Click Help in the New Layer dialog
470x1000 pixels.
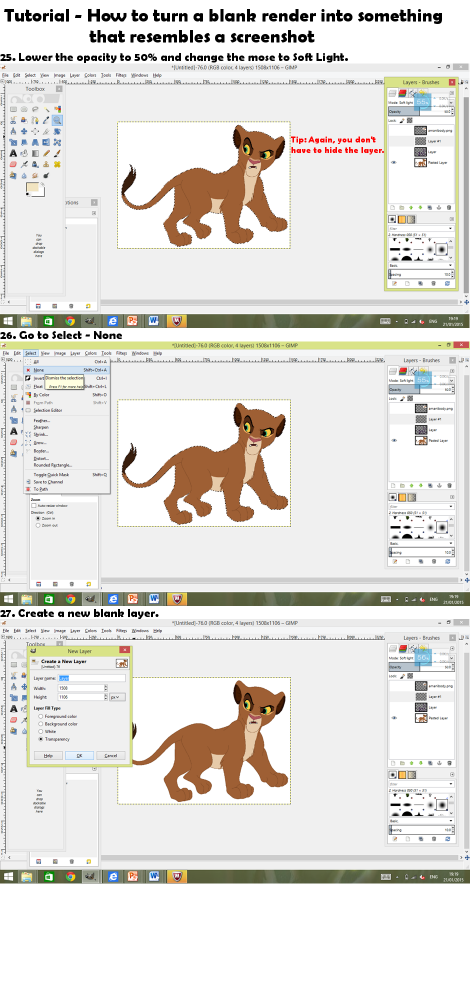point(48,756)
